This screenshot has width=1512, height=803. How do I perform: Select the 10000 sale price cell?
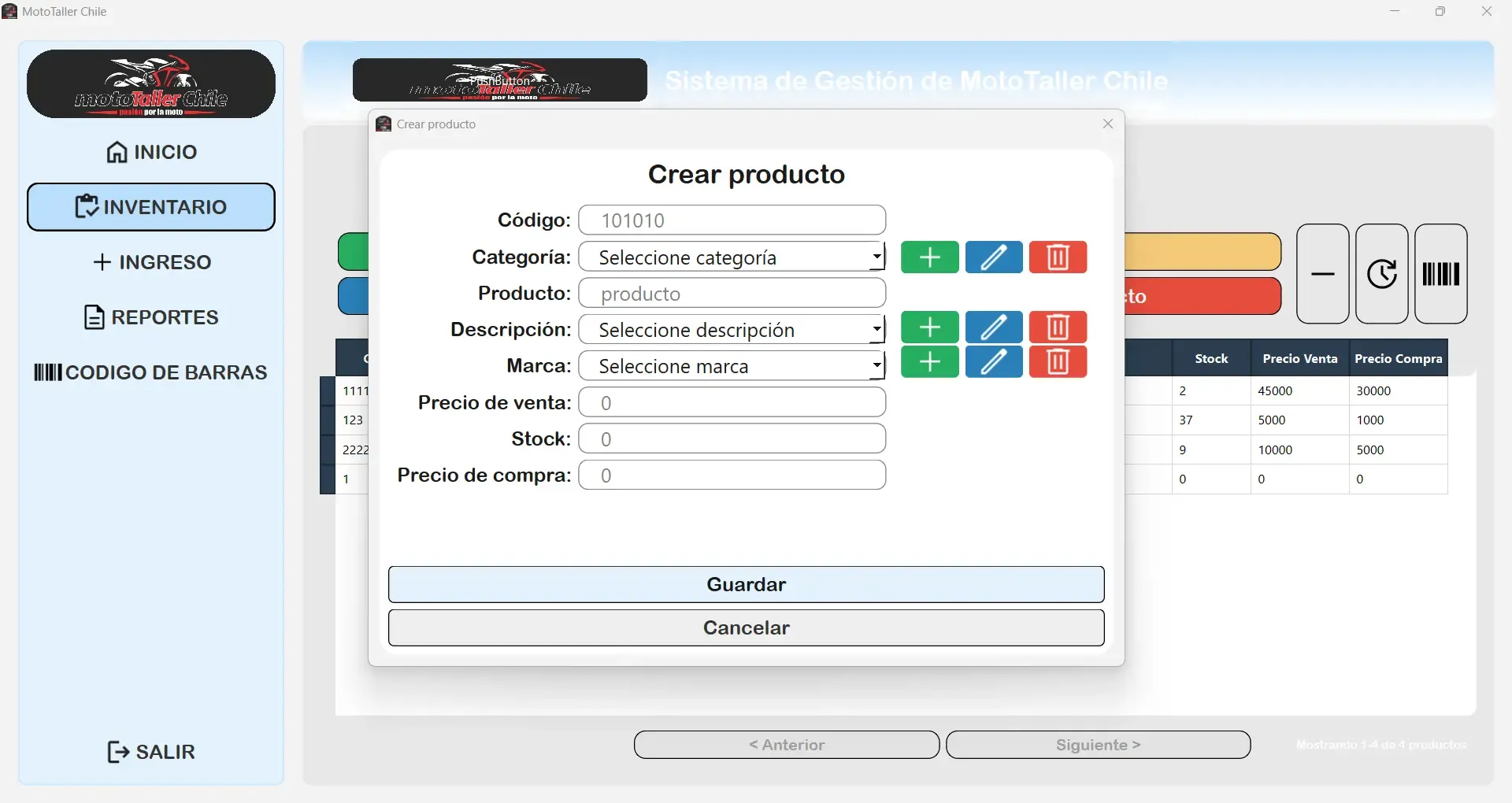tap(1300, 450)
